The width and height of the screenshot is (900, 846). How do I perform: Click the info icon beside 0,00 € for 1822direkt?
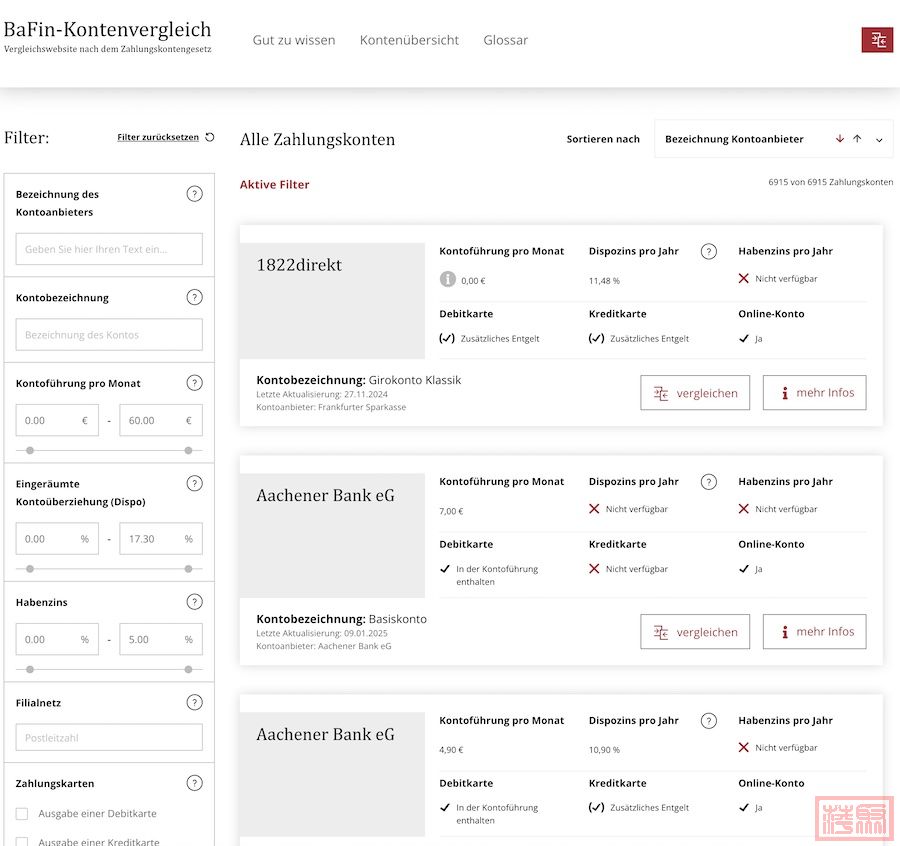448,279
